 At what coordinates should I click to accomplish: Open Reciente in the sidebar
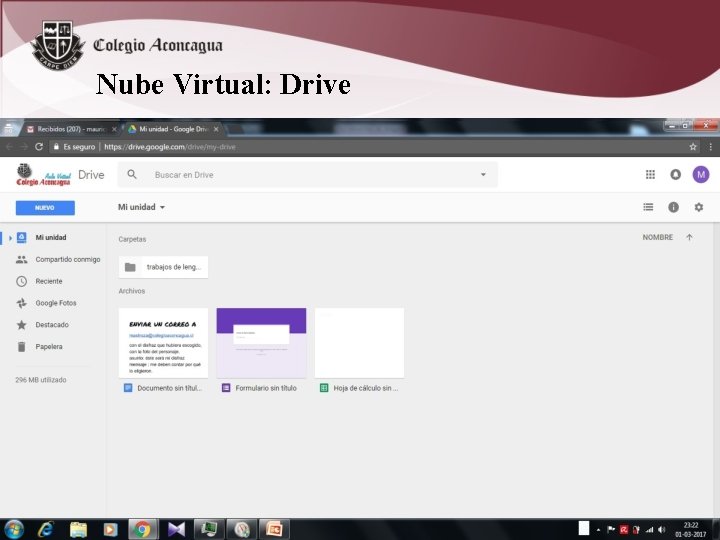click(49, 281)
